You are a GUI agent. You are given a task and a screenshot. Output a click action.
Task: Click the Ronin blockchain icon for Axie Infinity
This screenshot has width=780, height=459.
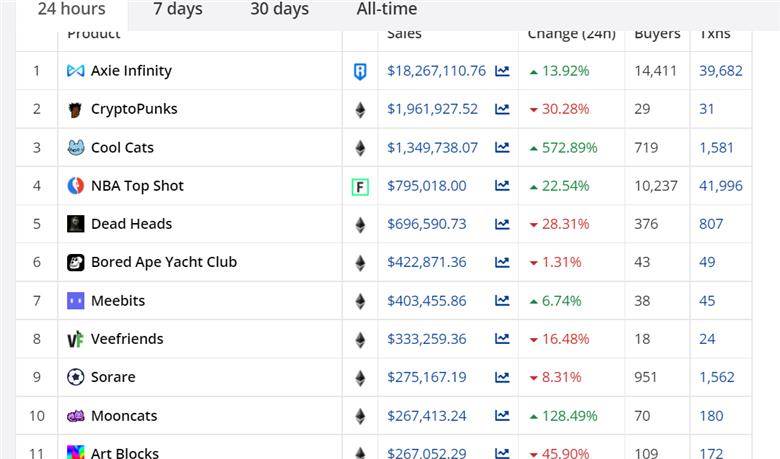360,71
